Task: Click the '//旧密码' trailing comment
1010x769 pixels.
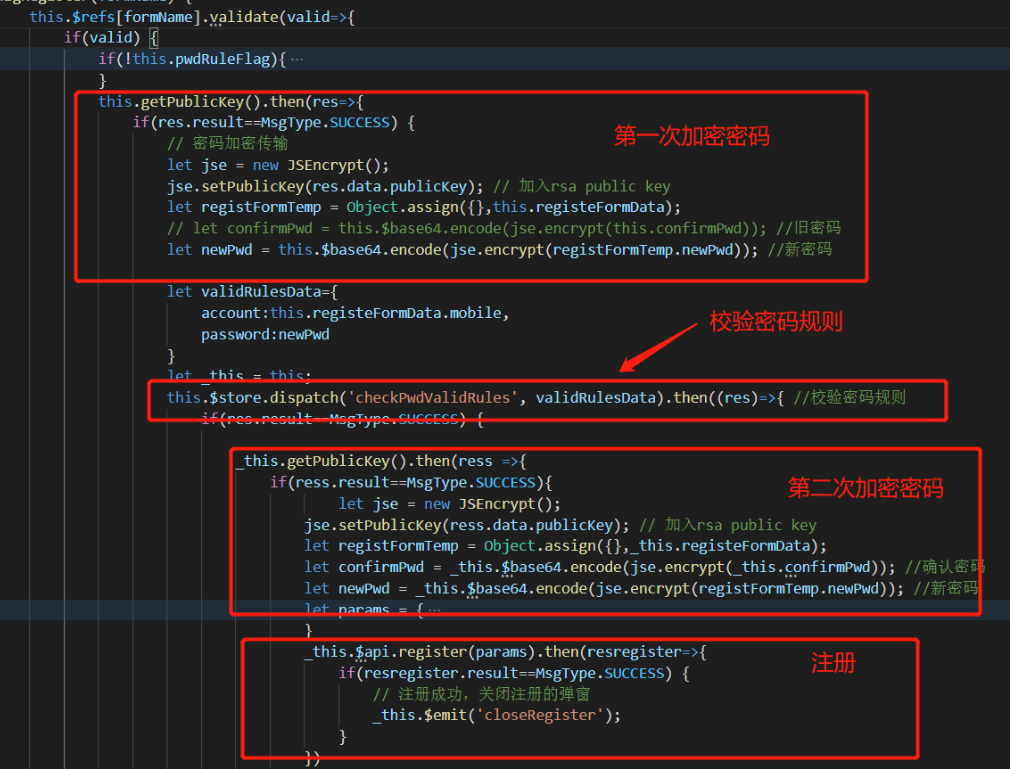Action: coord(808,228)
